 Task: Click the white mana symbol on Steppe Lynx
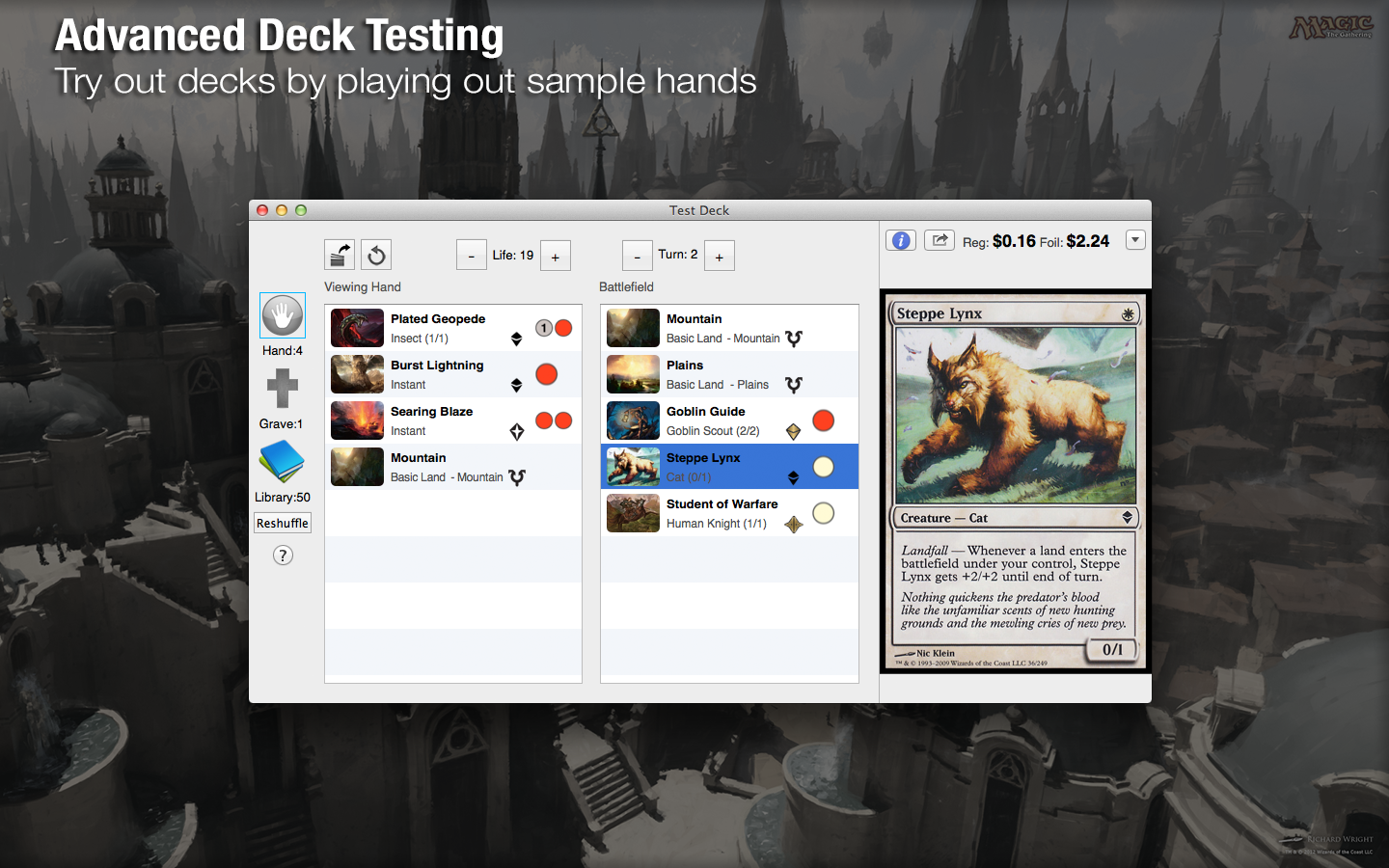pos(823,467)
